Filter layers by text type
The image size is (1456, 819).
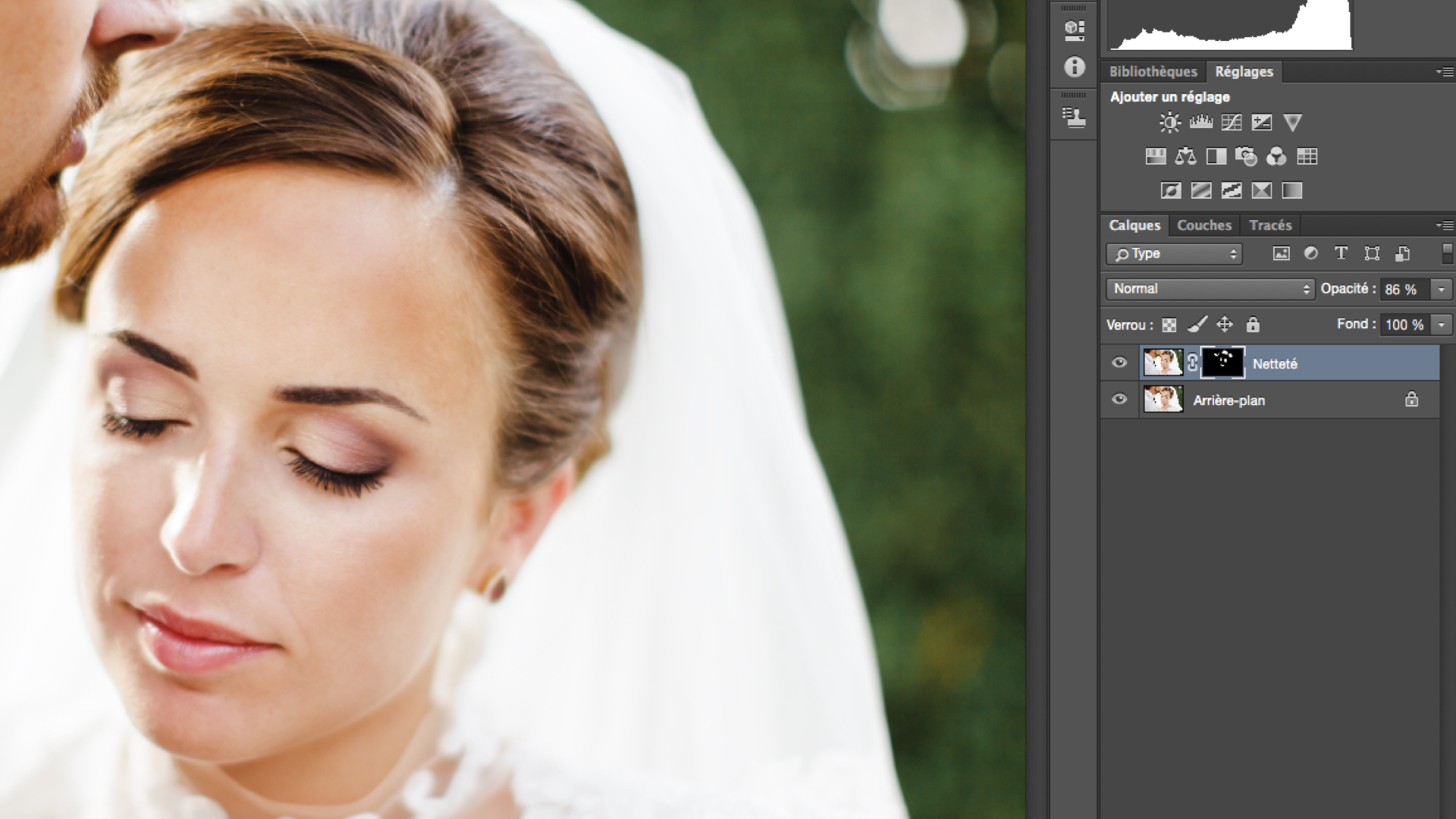click(1341, 254)
